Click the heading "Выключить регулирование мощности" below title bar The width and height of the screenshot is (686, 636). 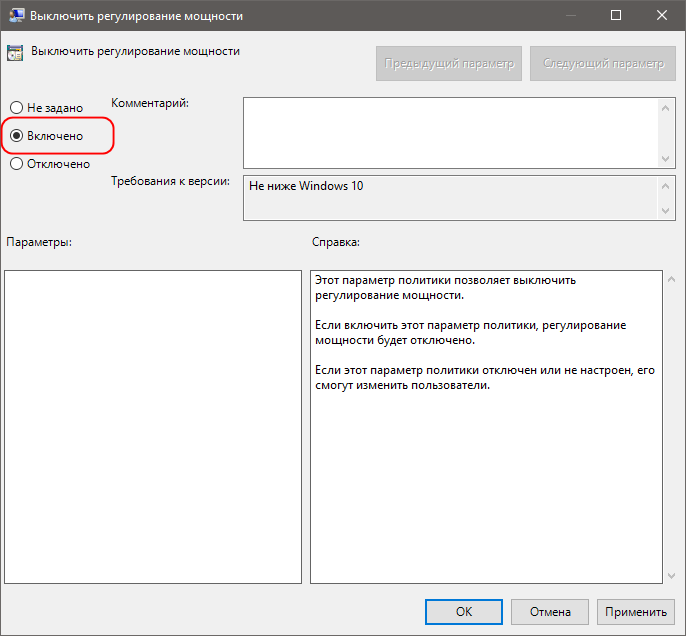[135, 51]
